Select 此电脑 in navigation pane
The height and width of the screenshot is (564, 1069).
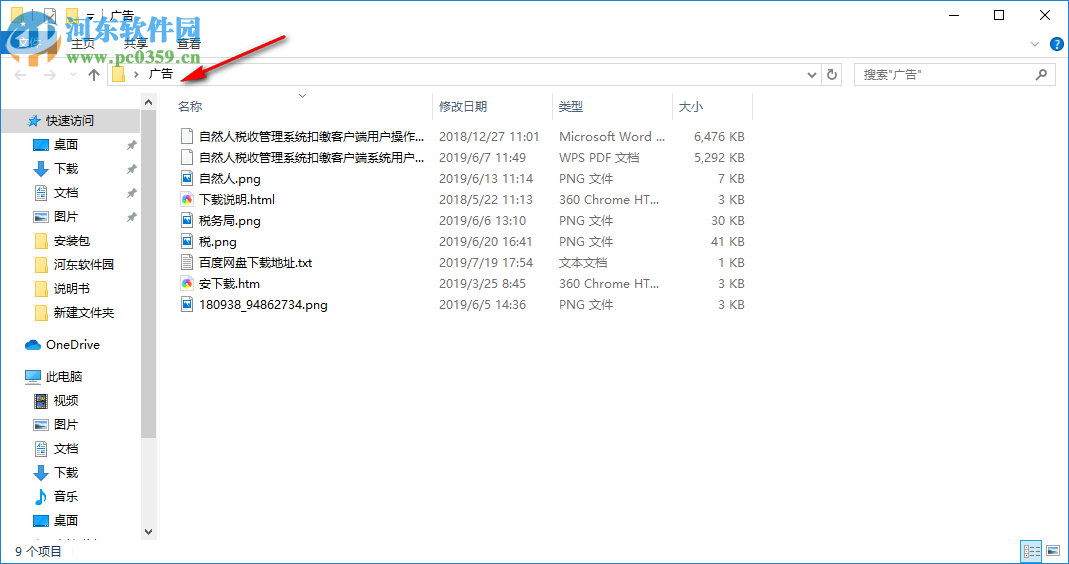click(x=64, y=376)
